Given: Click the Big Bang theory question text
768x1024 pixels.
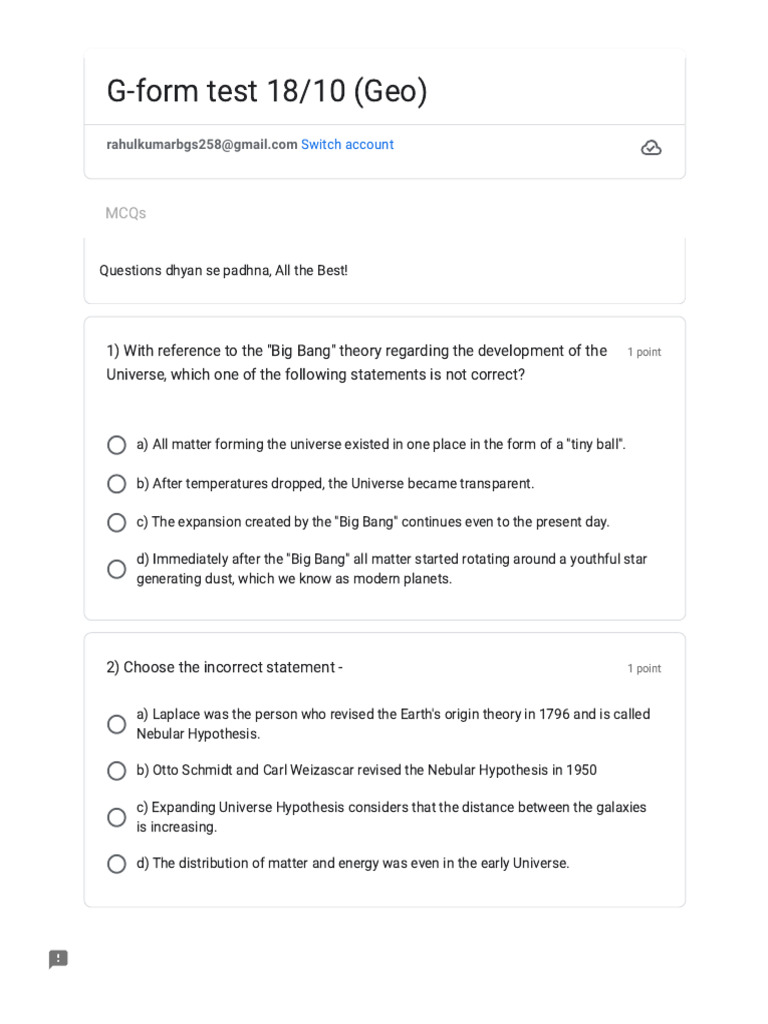Looking at the screenshot, I should click(x=356, y=363).
